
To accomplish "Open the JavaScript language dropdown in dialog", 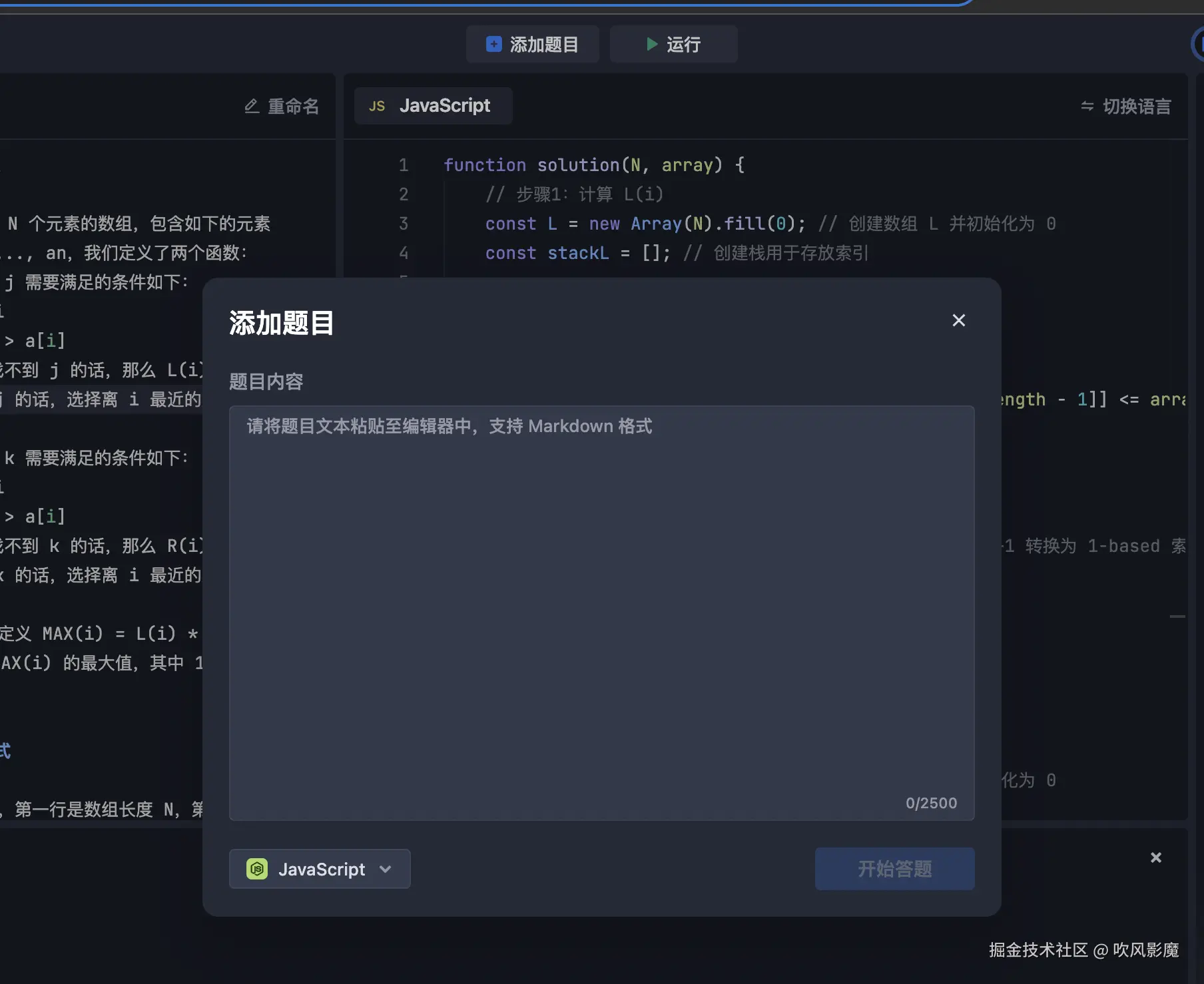I will click(320, 869).
